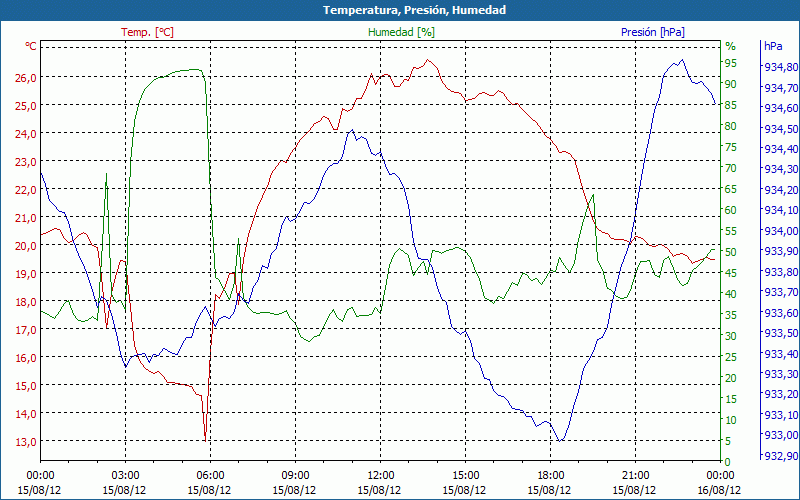Click the 933,50 pressure axis value

tap(781, 334)
